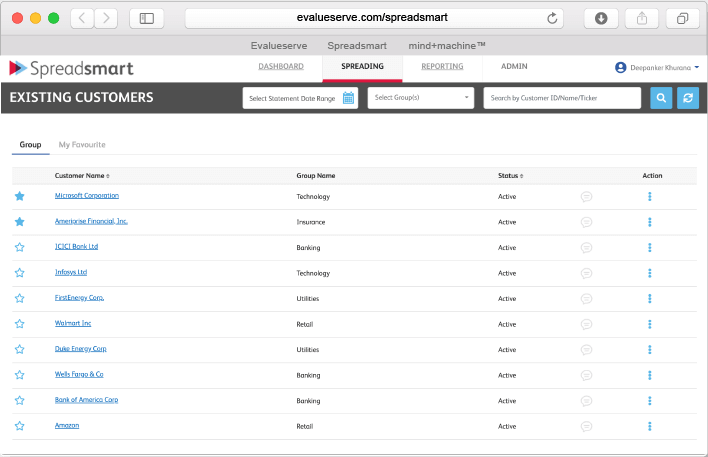Favourite Infosys Ltd with star
This screenshot has width=708, height=457.
19,273
